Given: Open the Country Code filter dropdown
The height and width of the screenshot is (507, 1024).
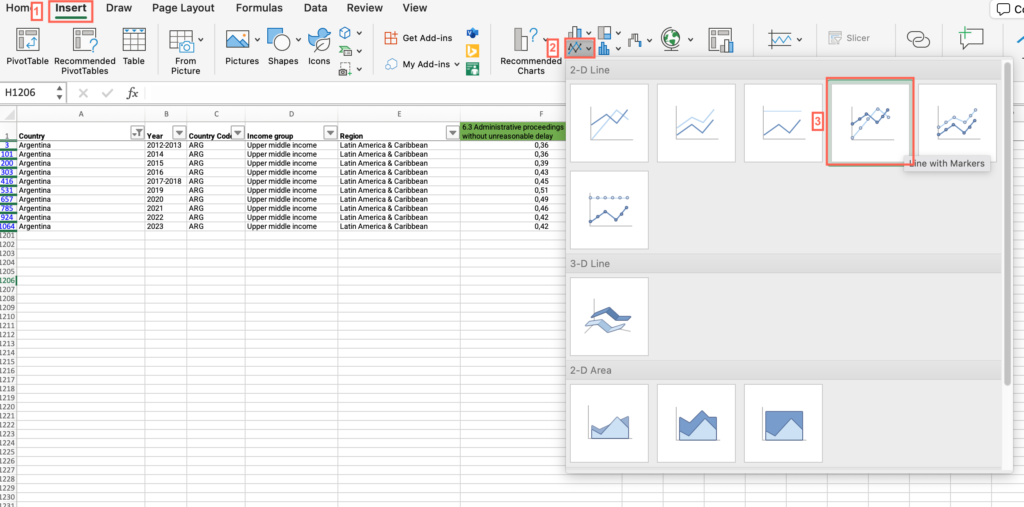Looking at the screenshot, I should tap(238, 133).
